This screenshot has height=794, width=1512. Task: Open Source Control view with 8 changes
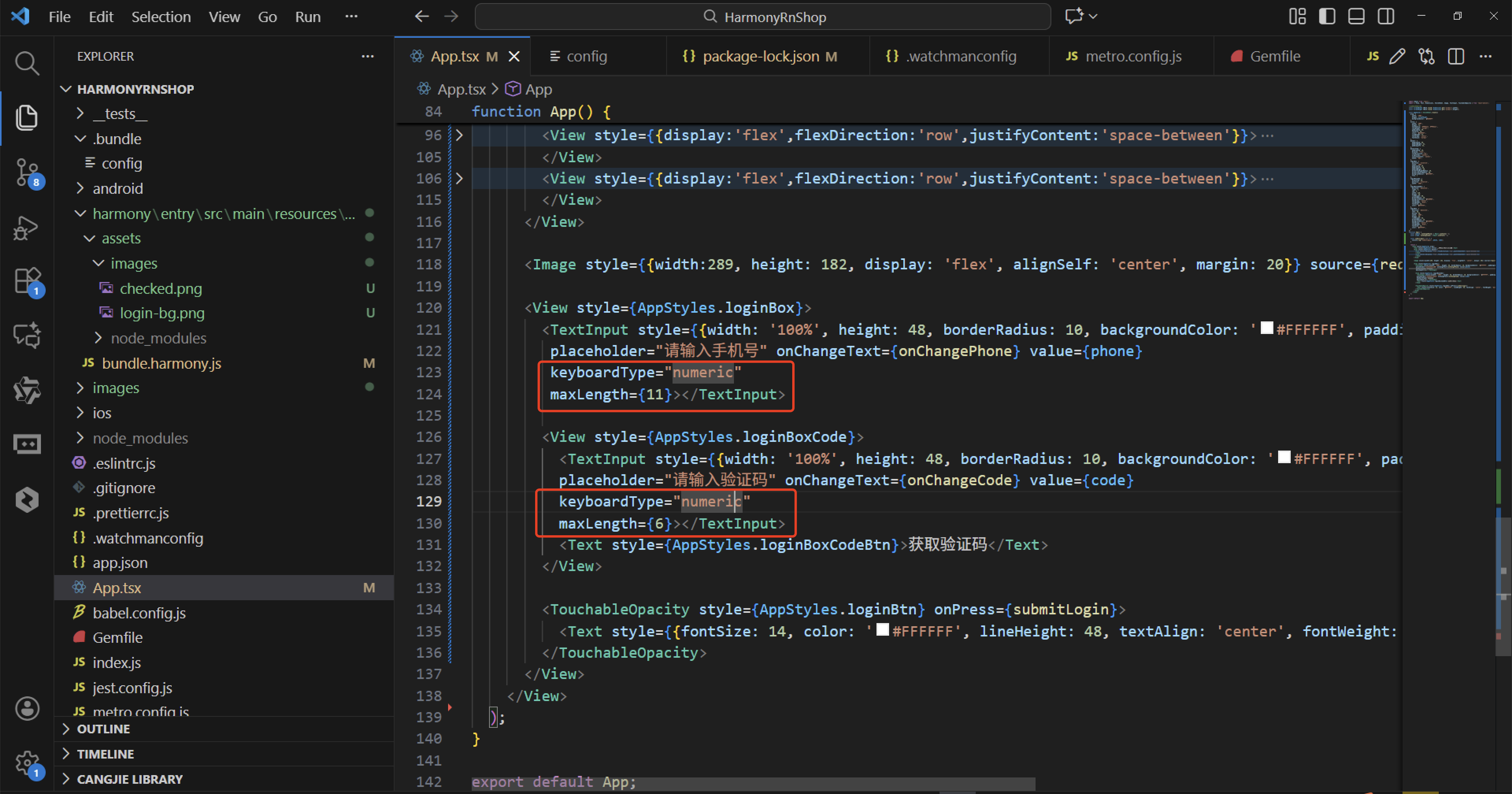26,172
